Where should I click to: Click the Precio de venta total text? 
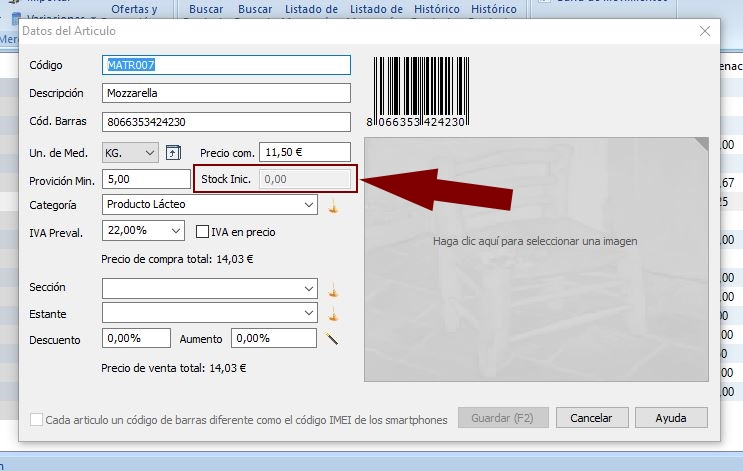pyautogui.click(x=174, y=368)
